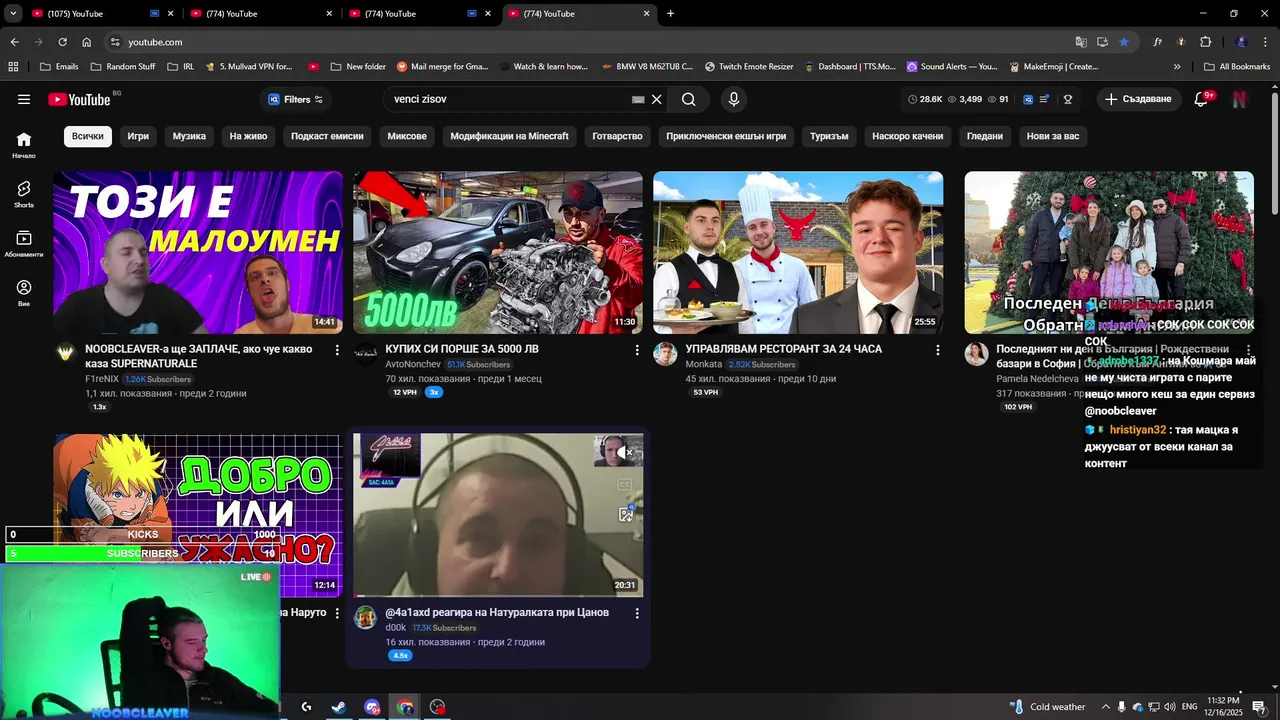
Task: Click the vidIQ trophy icon in header
Action: (1068, 99)
